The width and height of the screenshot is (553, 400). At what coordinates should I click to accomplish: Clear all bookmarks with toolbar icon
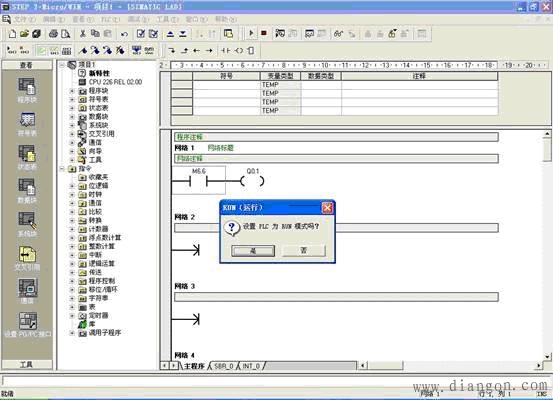[120, 50]
